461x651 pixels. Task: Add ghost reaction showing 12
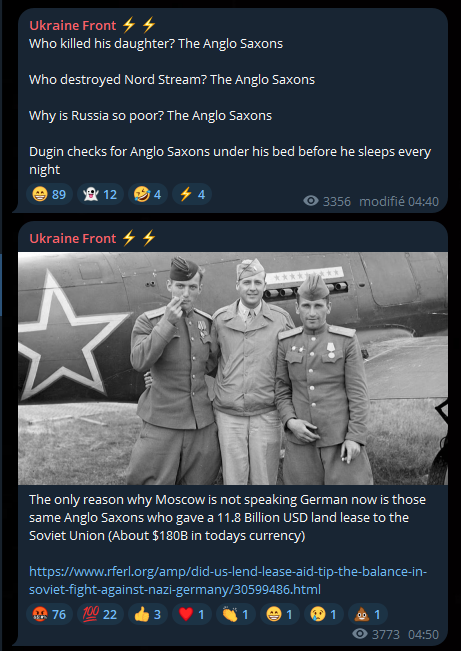point(100,194)
